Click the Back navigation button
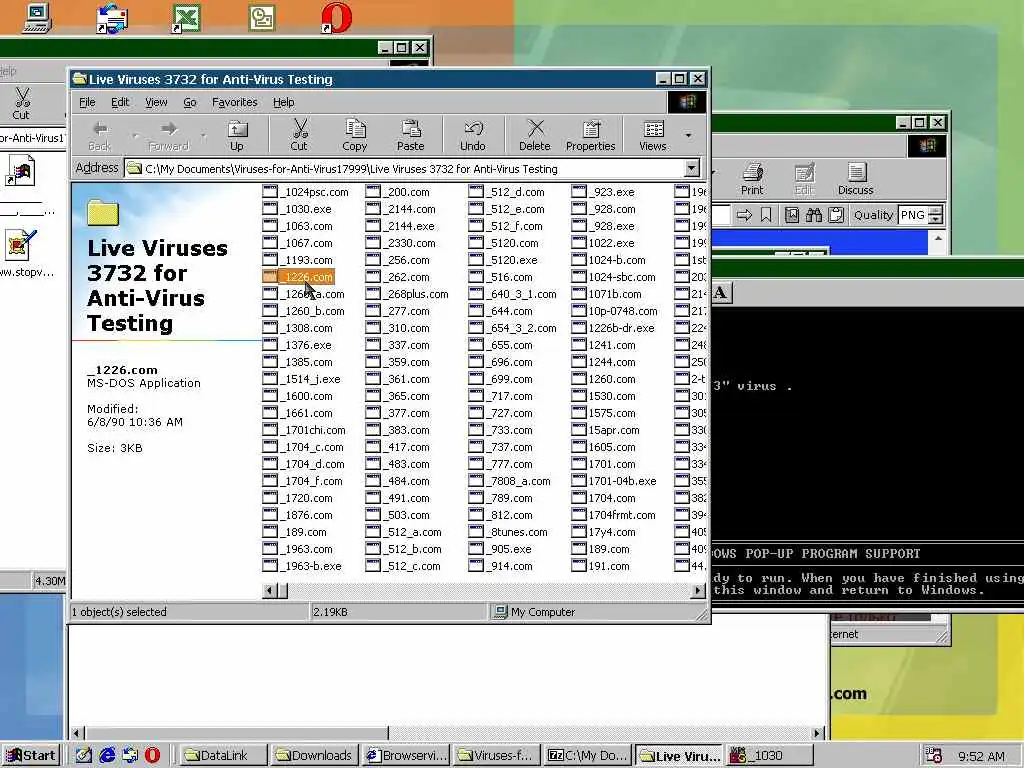1024x768 pixels. click(100, 135)
